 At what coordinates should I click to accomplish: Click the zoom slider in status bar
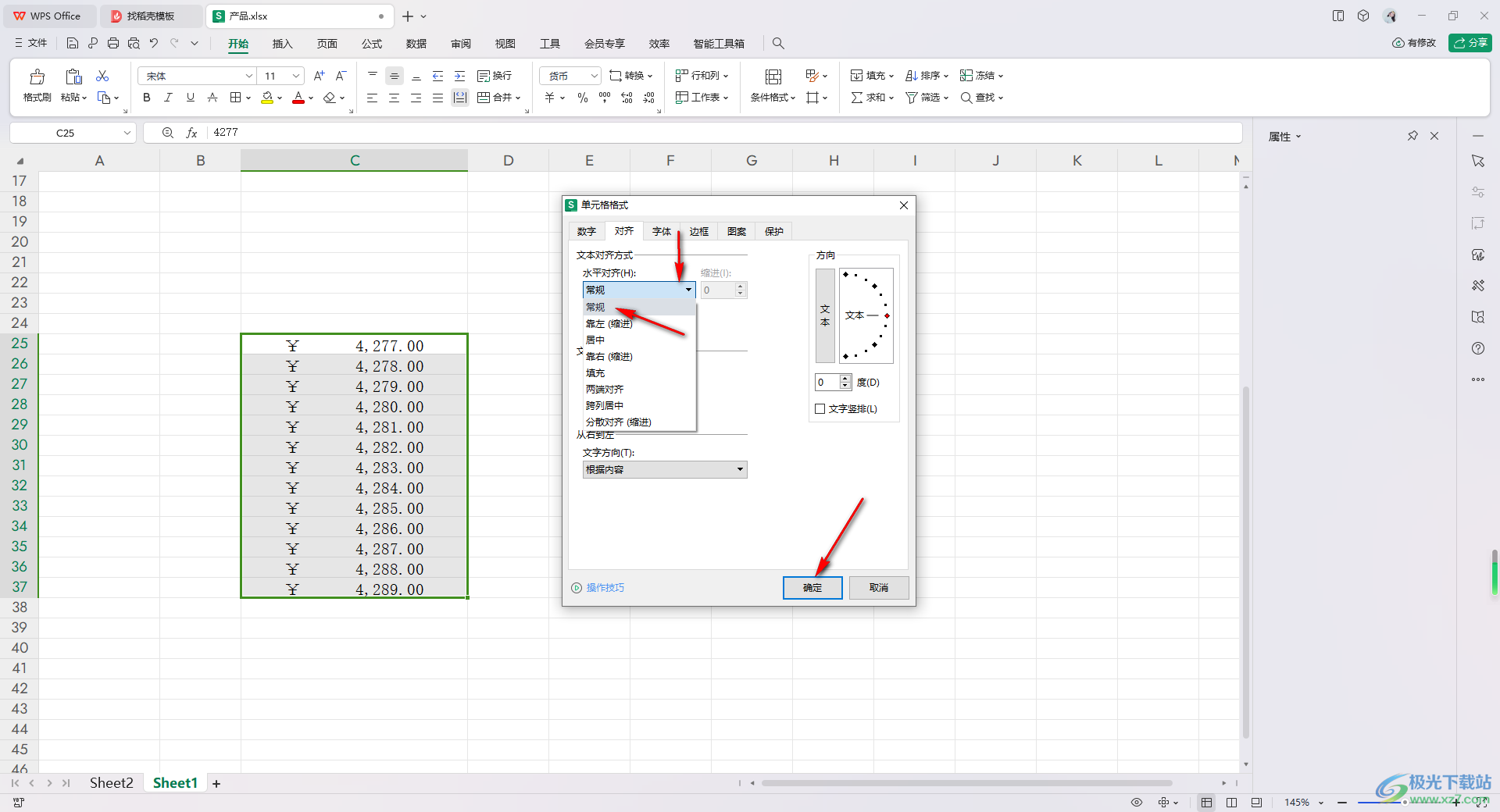tap(1406, 803)
